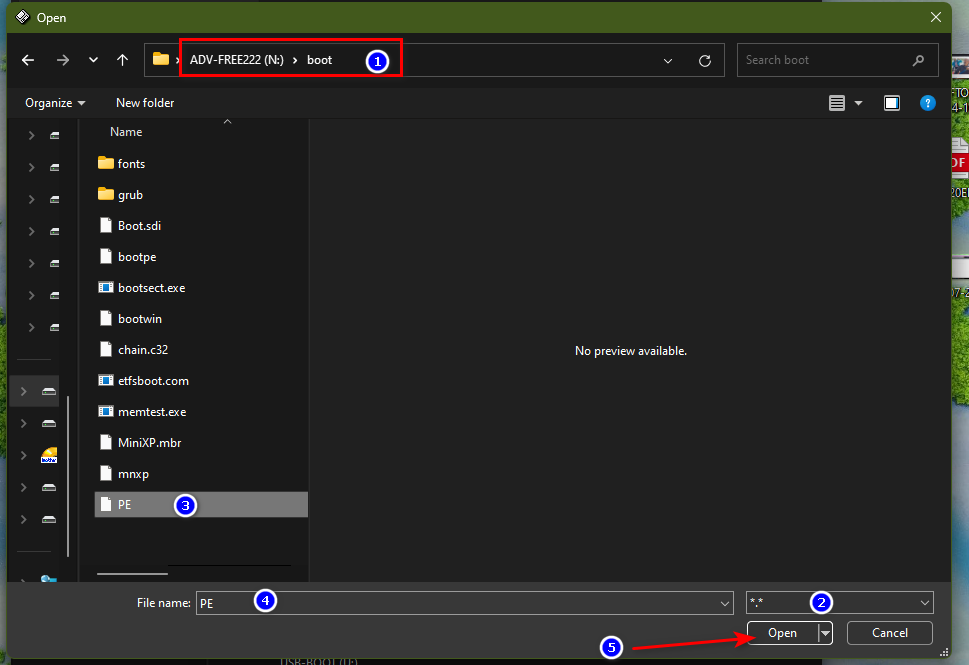Screen dimensions: 969x665
Task: Select the fonts folder
Action: tap(201, 164)
